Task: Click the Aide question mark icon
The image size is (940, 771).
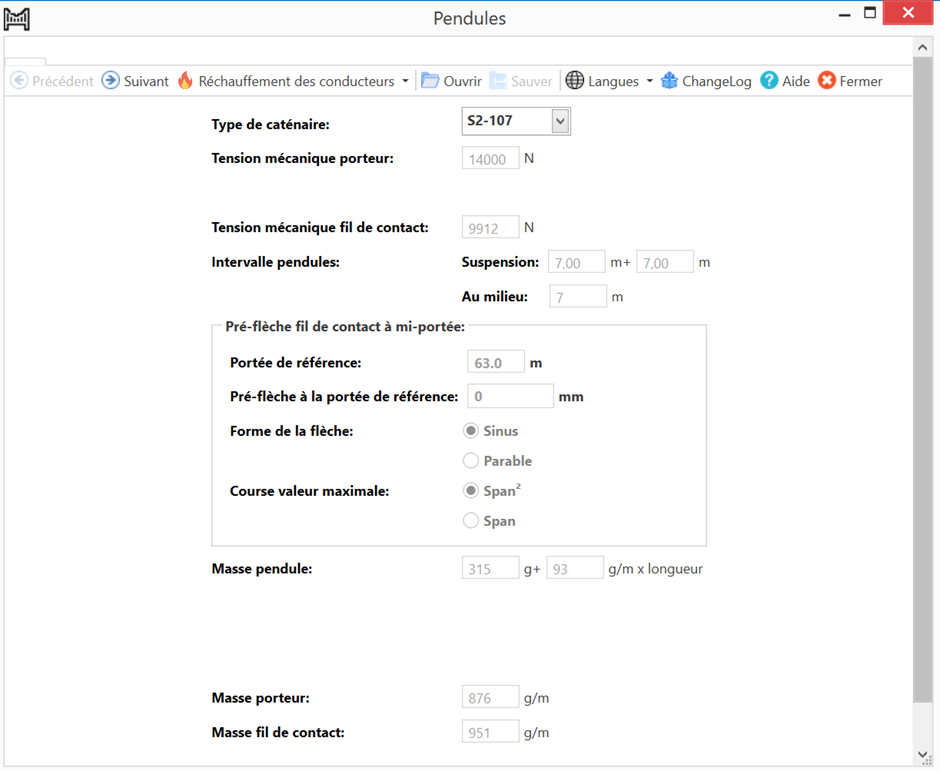Action: 769,81
